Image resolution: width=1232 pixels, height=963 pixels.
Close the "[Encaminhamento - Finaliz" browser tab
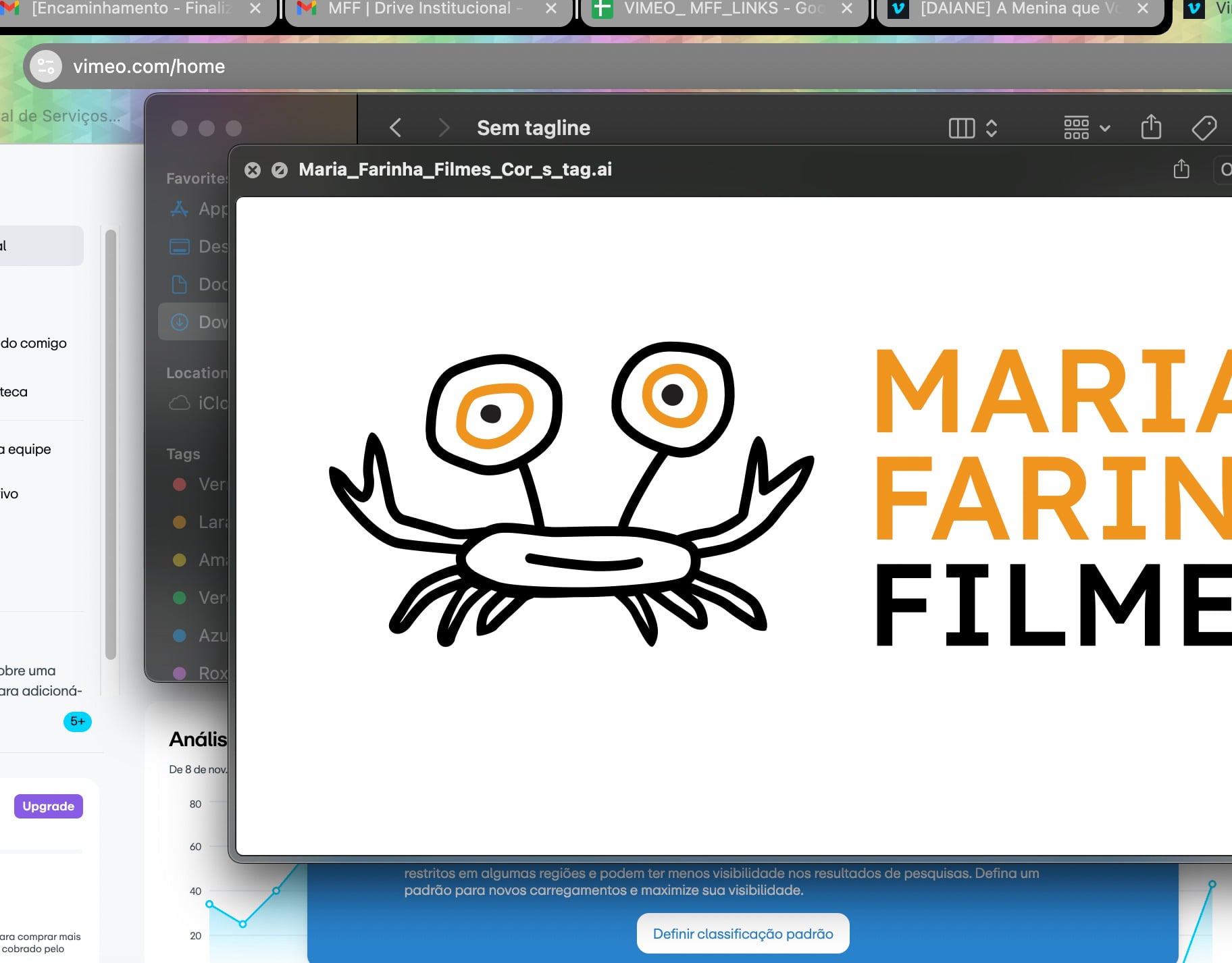point(255,9)
